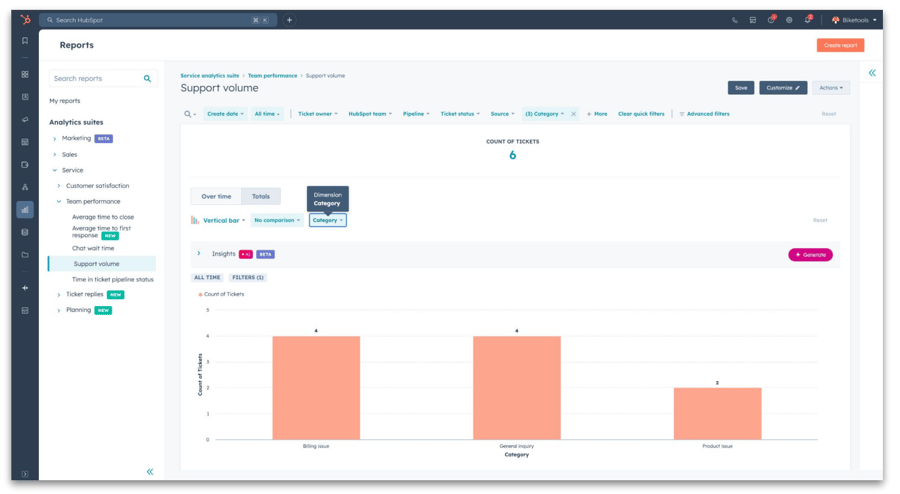Expand the Ticket replies group

tap(59, 295)
